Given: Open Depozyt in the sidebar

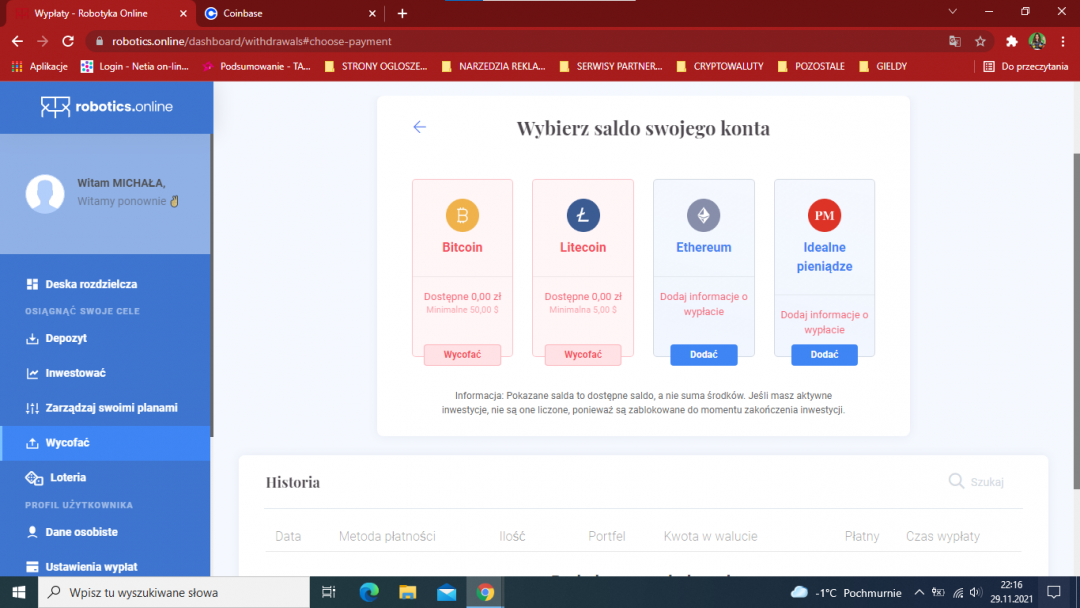Looking at the screenshot, I should point(66,338).
